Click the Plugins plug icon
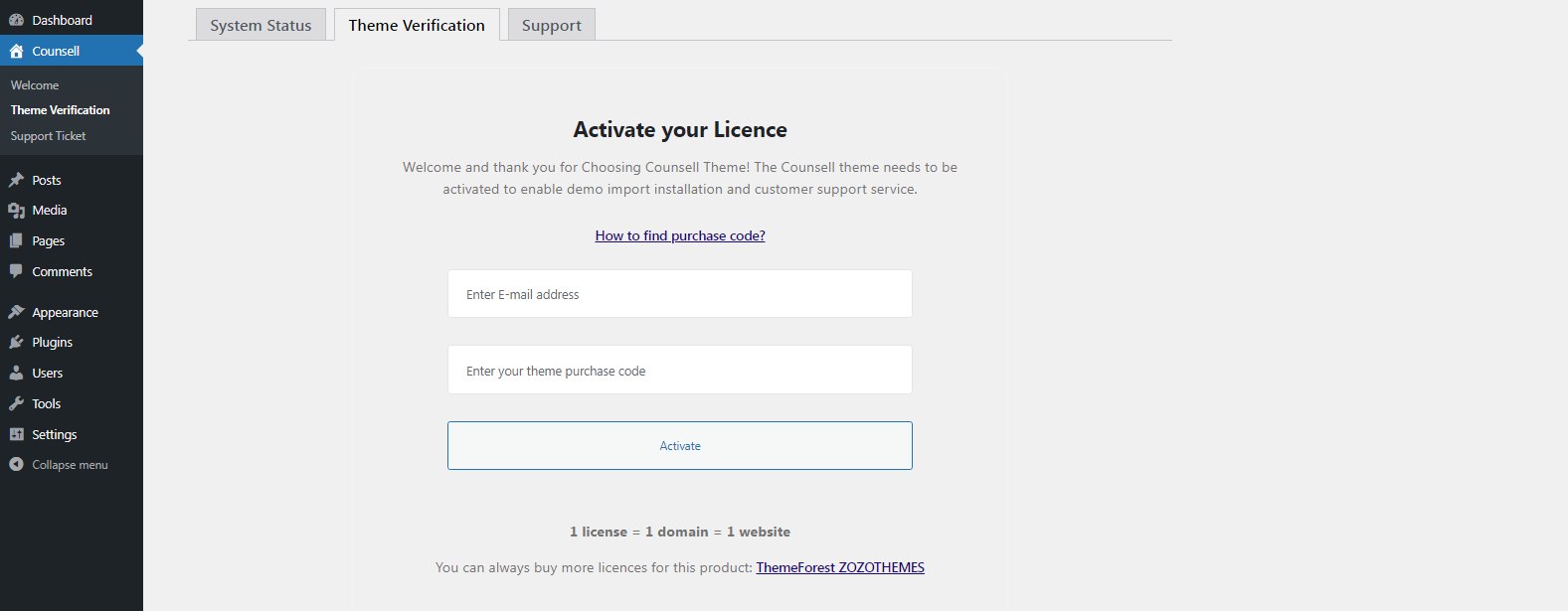The width and height of the screenshot is (1568, 611). point(16,342)
